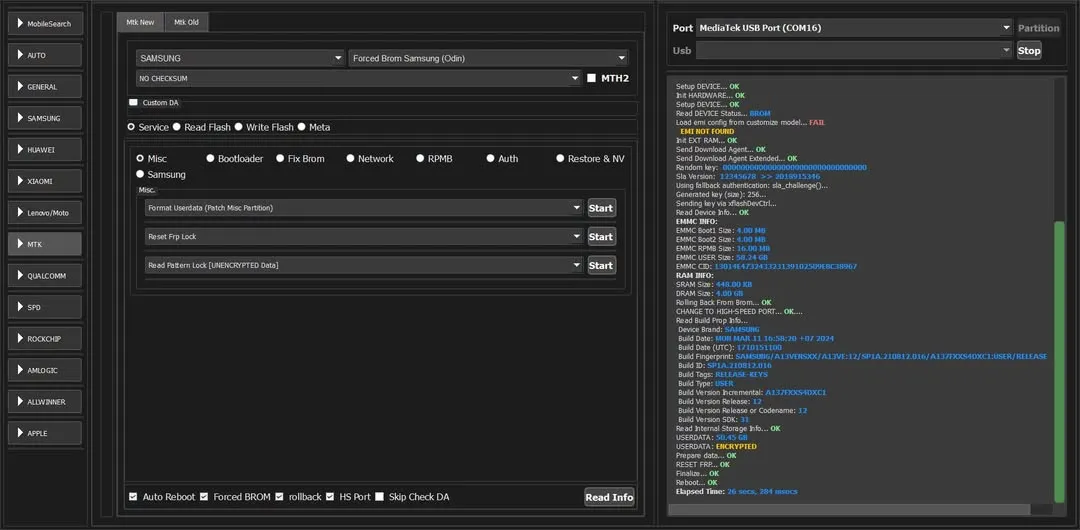The image size is (1080, 530).
Task: Open the NO CHECKSUM dropdown
Action: [359, 79]
